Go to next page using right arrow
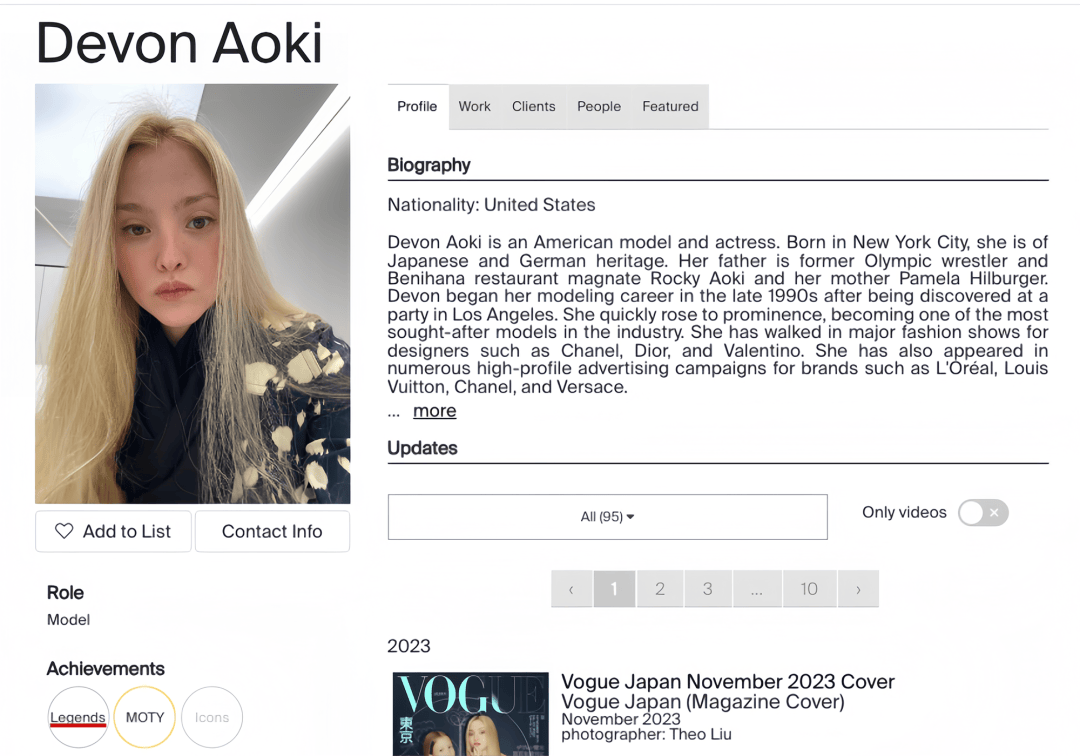 [x=858, y=589]
